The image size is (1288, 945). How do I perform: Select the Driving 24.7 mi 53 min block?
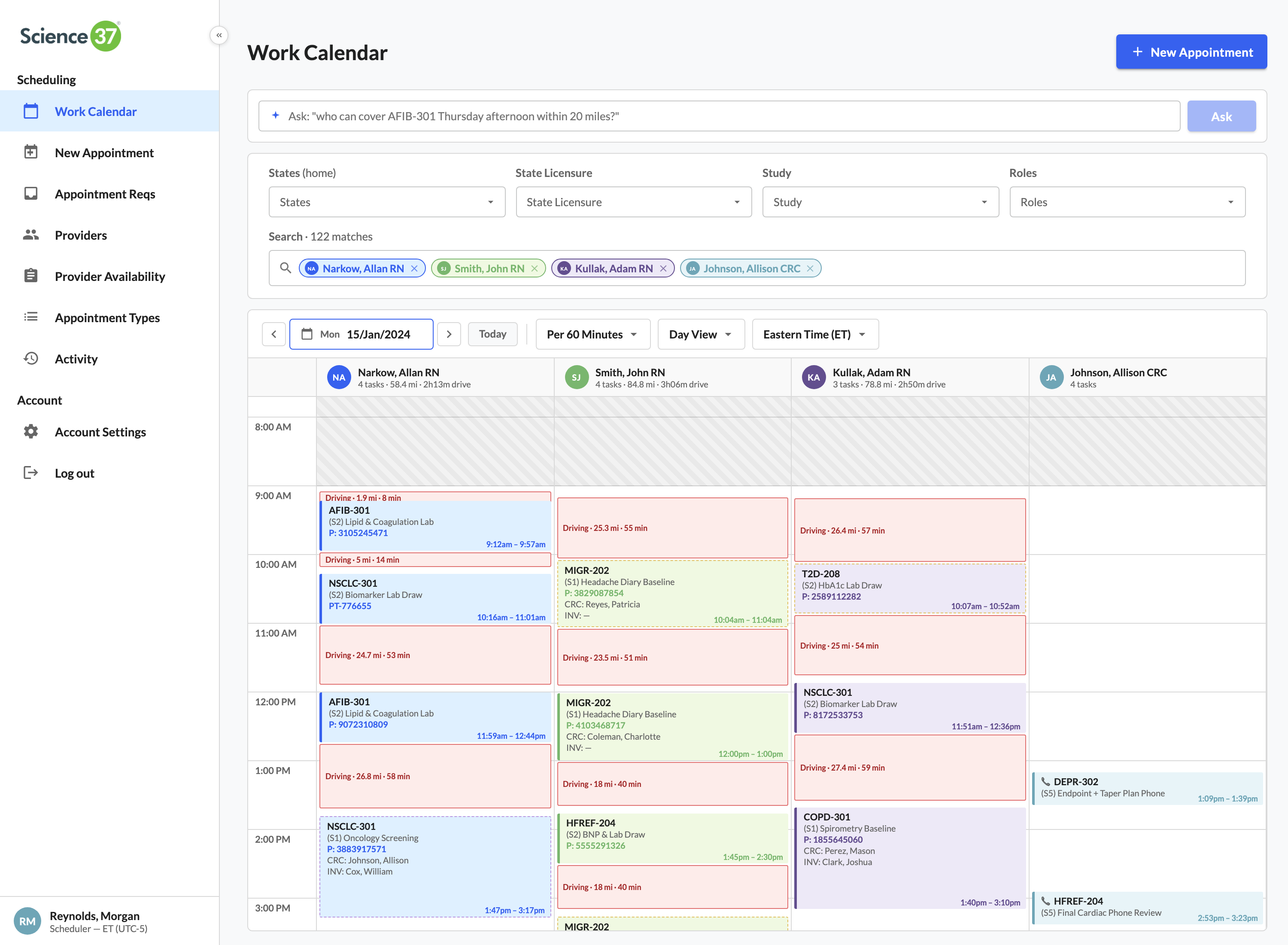coord(435,655)
